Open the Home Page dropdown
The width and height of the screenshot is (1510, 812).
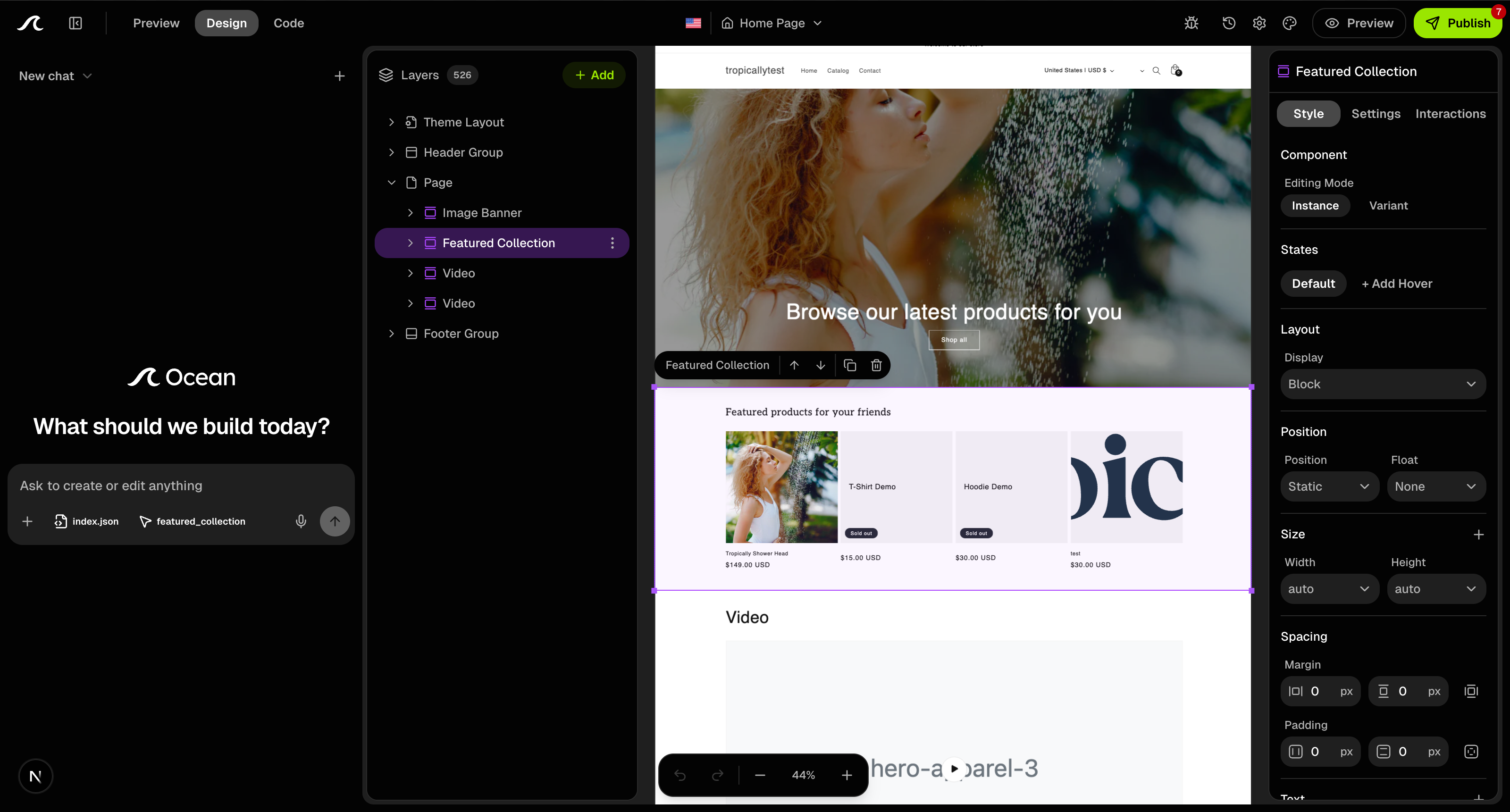click(x=772, y=23)
